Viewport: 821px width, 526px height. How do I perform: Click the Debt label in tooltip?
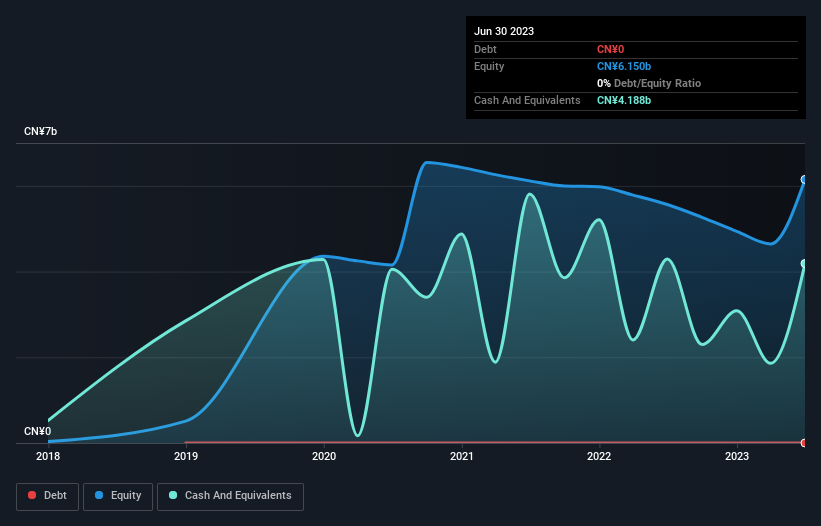(485, 49)
